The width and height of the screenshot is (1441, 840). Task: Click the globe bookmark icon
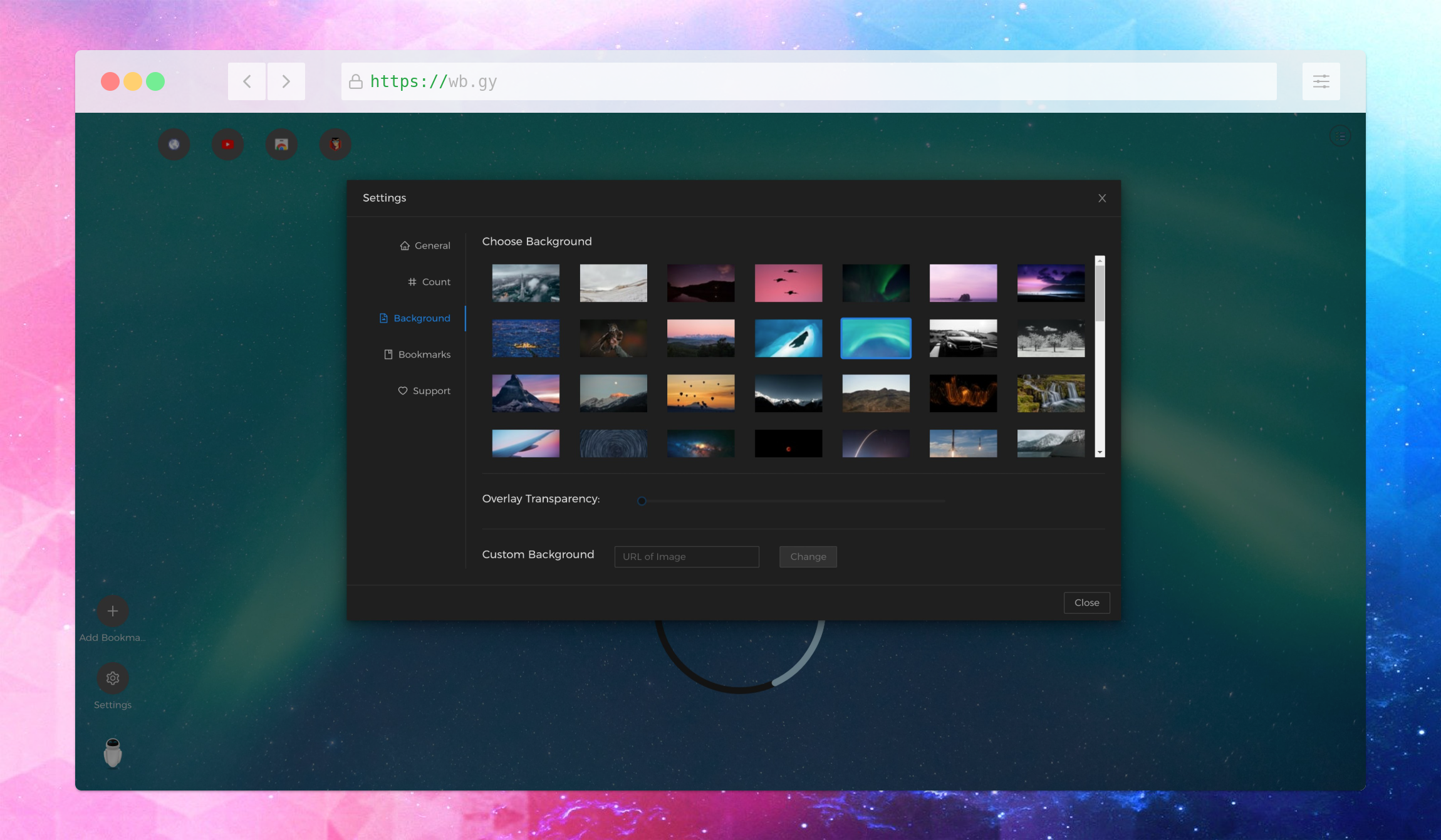pyautogui.click(x=174, y=144)
